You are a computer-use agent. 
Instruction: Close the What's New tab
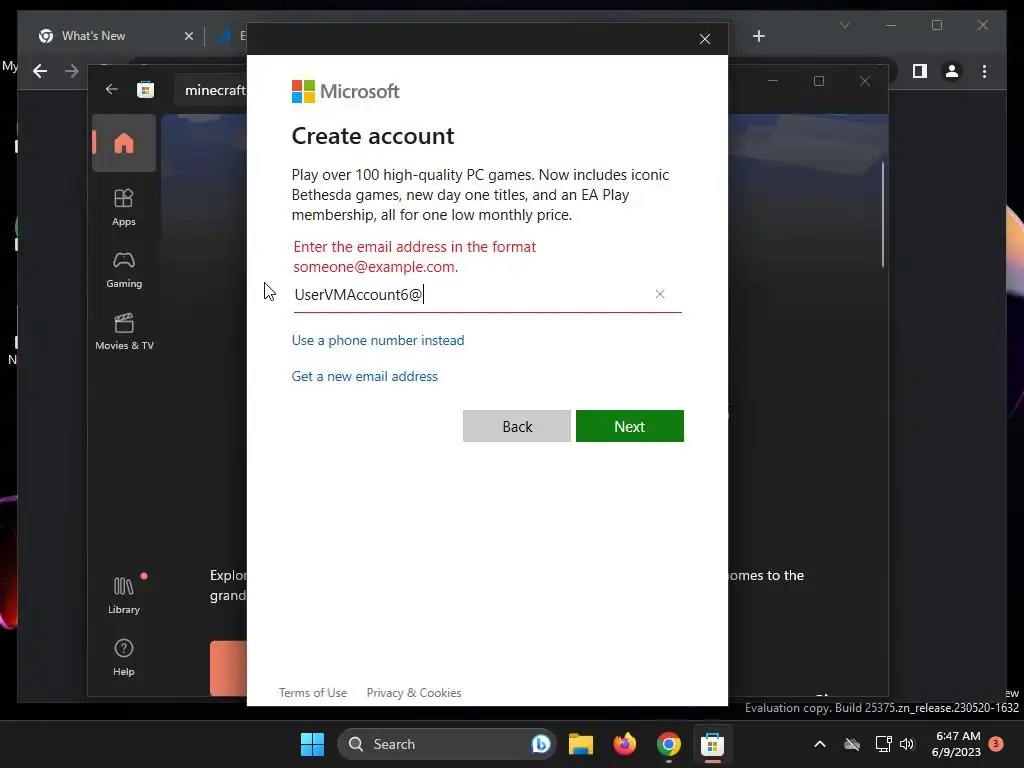point(189,36)
